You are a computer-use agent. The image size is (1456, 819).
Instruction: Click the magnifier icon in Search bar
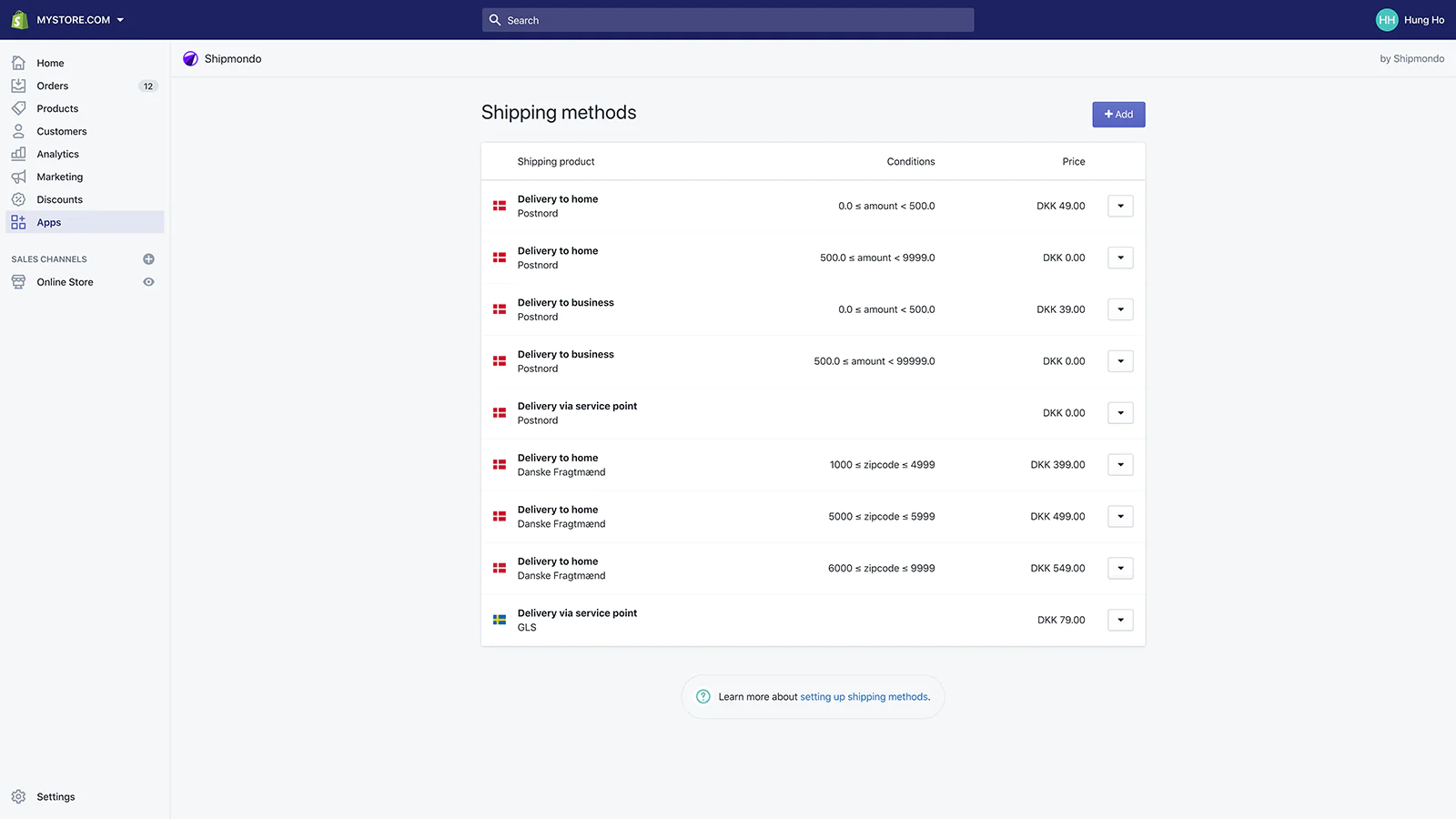(x=495, y=20)
